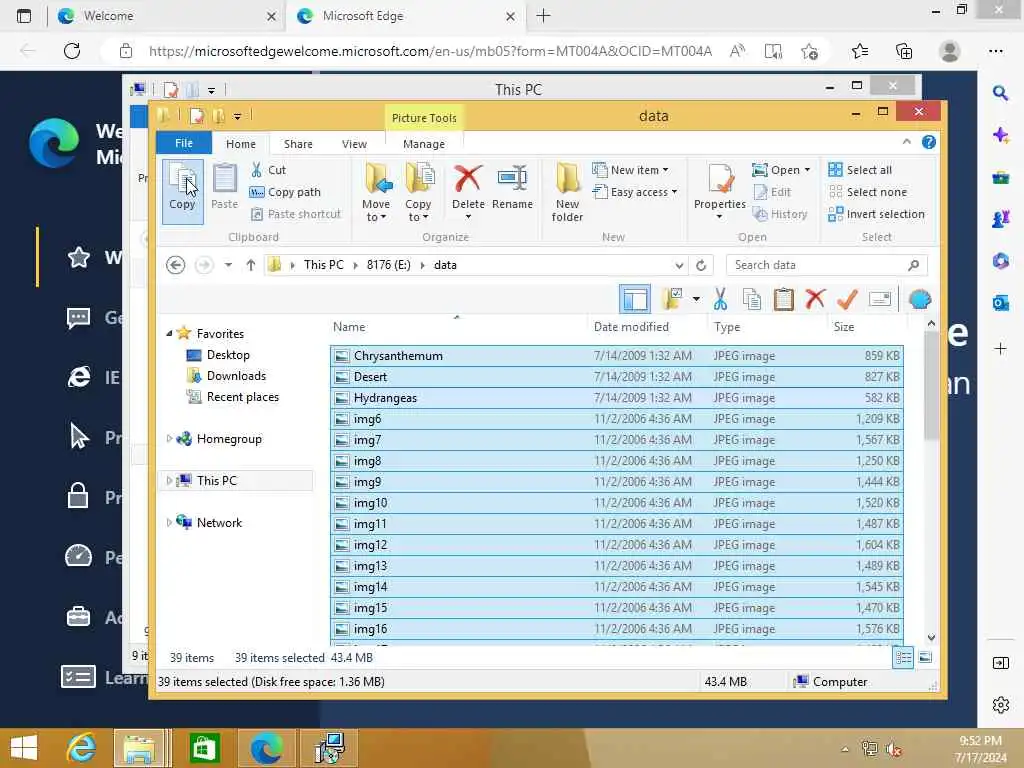This screenshot has height=768, width=1024.
Task: Collapse the ribbon with the up chevron
Action: pyautogui.click(x=906, y=142)
